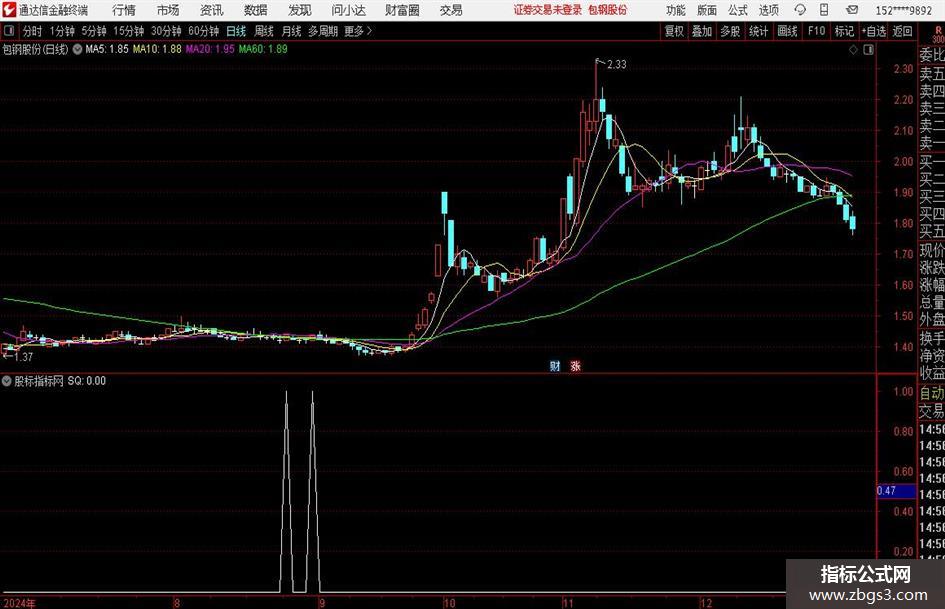
Task: Click the 复权 button
Action: click(674, 31)
